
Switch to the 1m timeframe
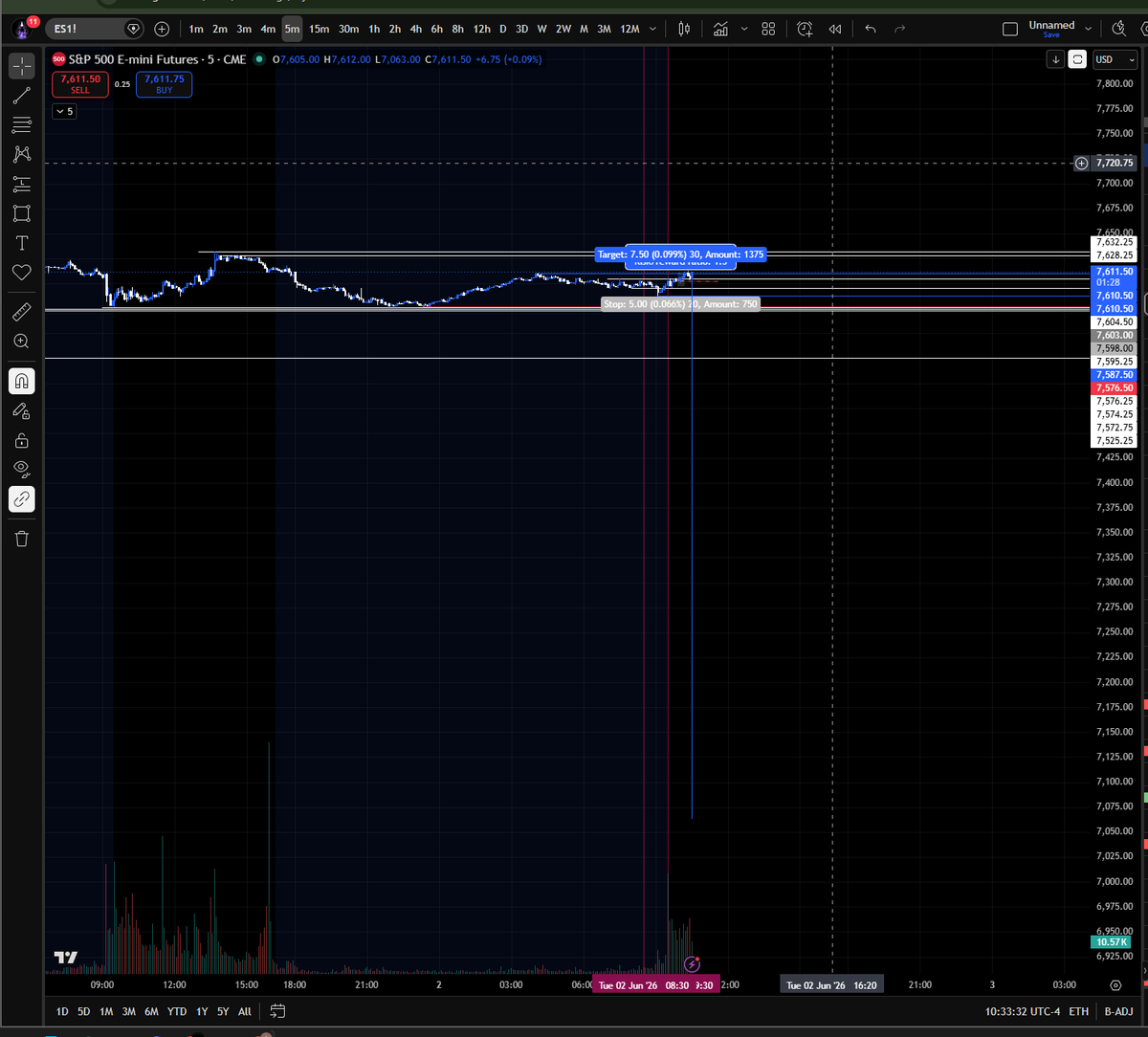[196, 29]
